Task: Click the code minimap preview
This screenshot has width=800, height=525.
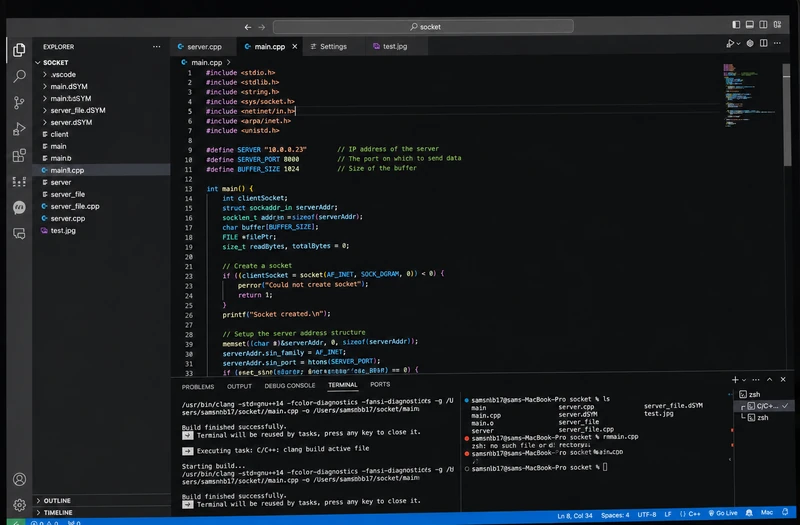Action: (x=750, y=95)
